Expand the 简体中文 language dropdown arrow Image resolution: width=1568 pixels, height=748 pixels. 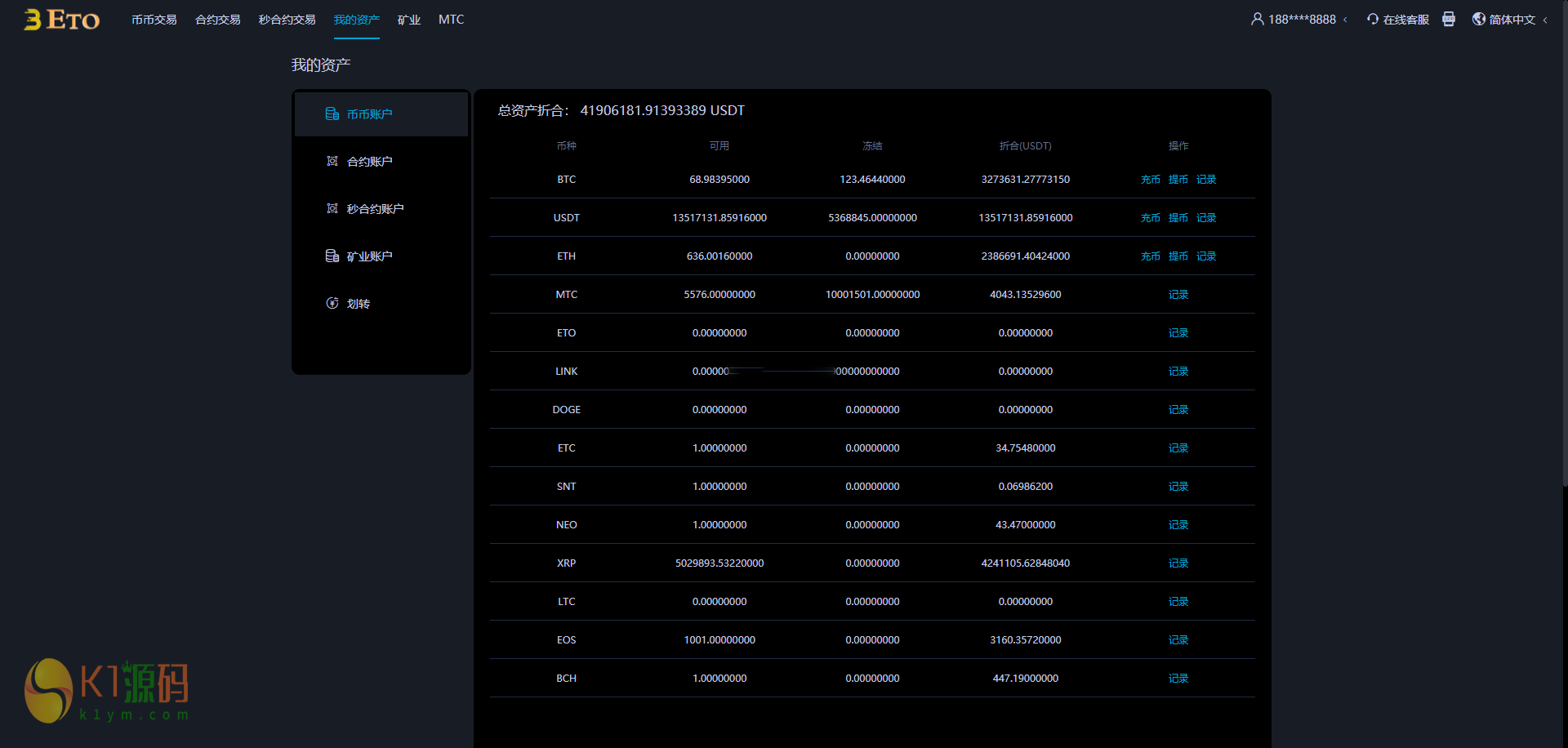(1545, 20)
